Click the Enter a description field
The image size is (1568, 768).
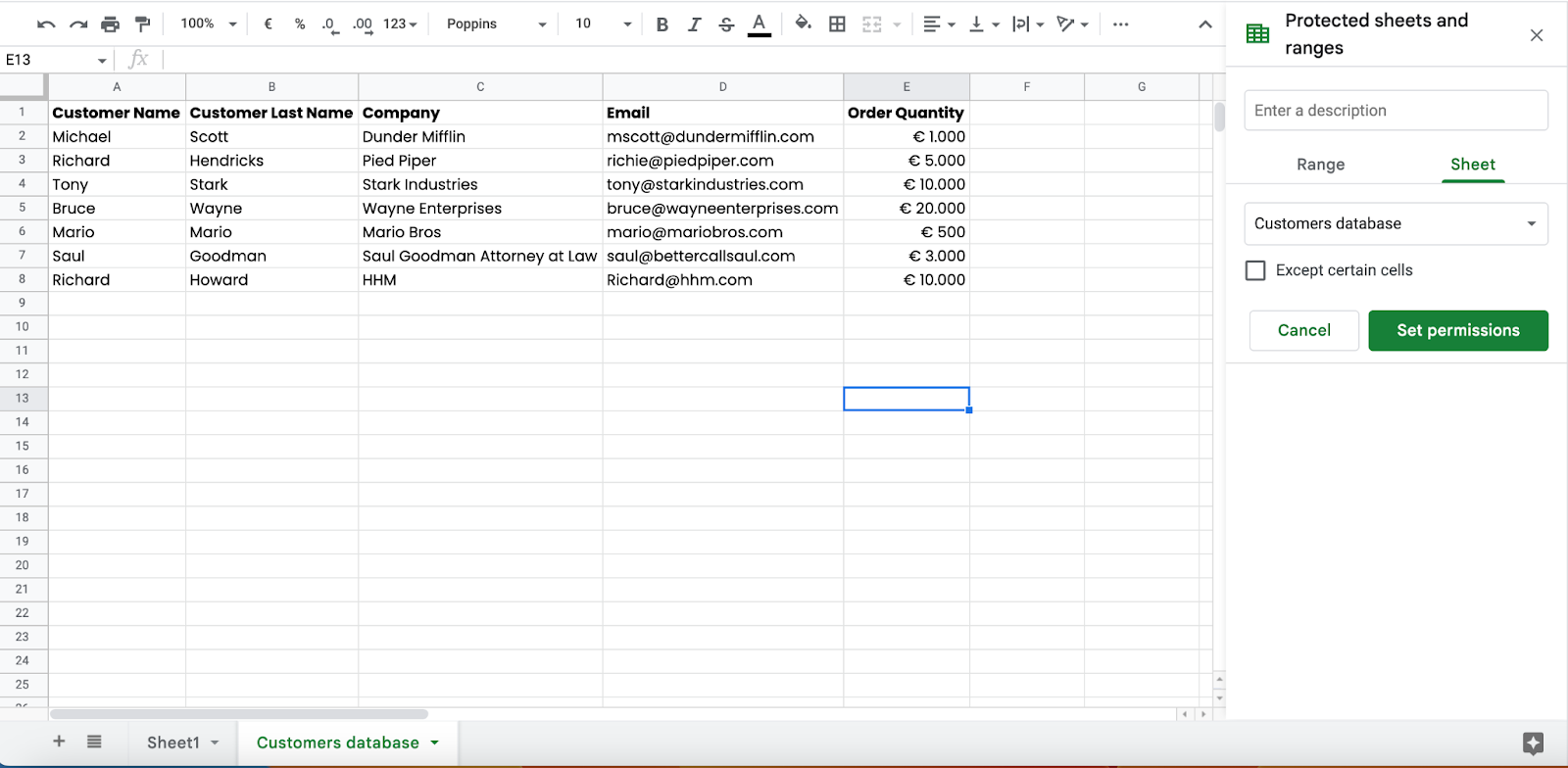coord(1396,111)
